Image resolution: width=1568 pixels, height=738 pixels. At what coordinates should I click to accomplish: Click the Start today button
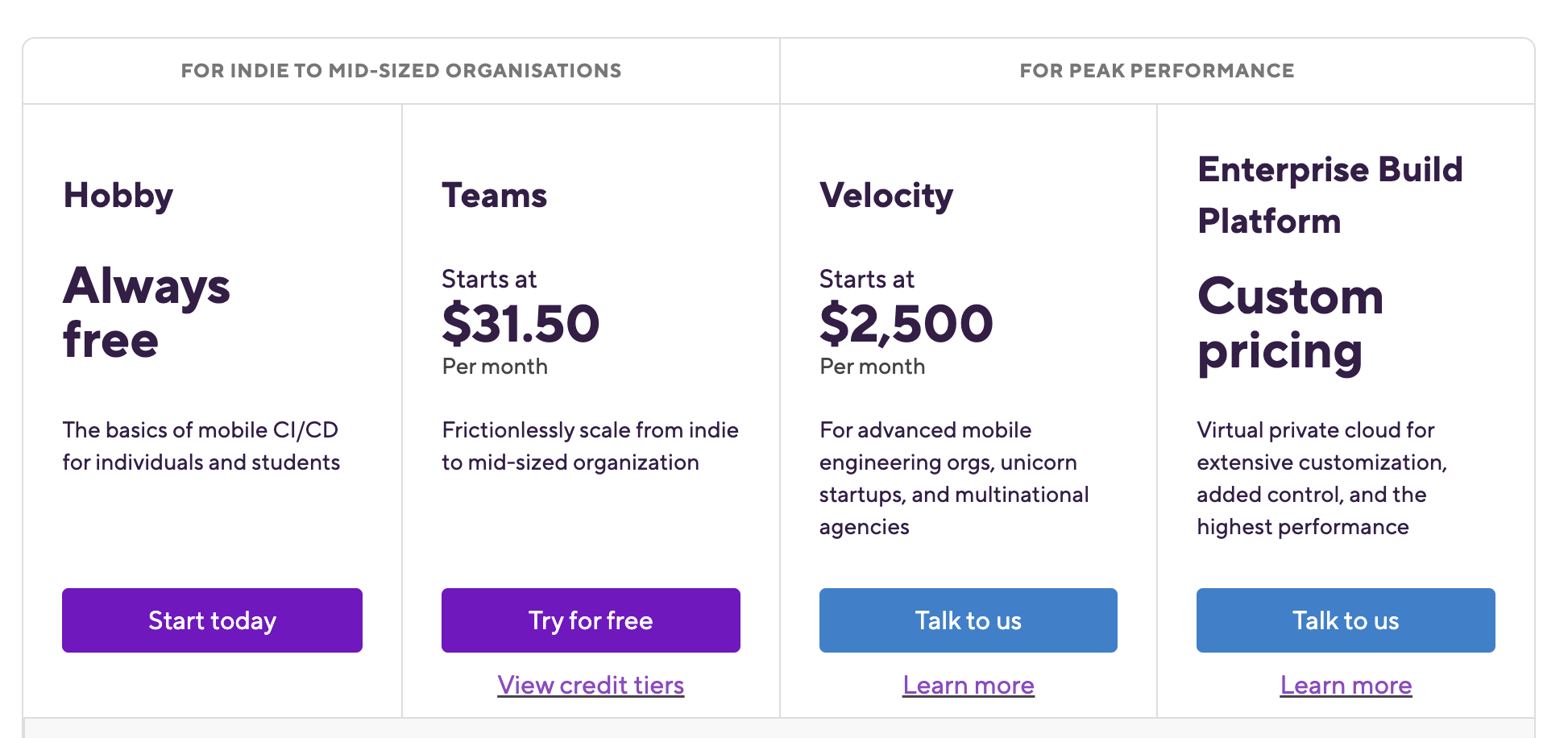[212, 620]
